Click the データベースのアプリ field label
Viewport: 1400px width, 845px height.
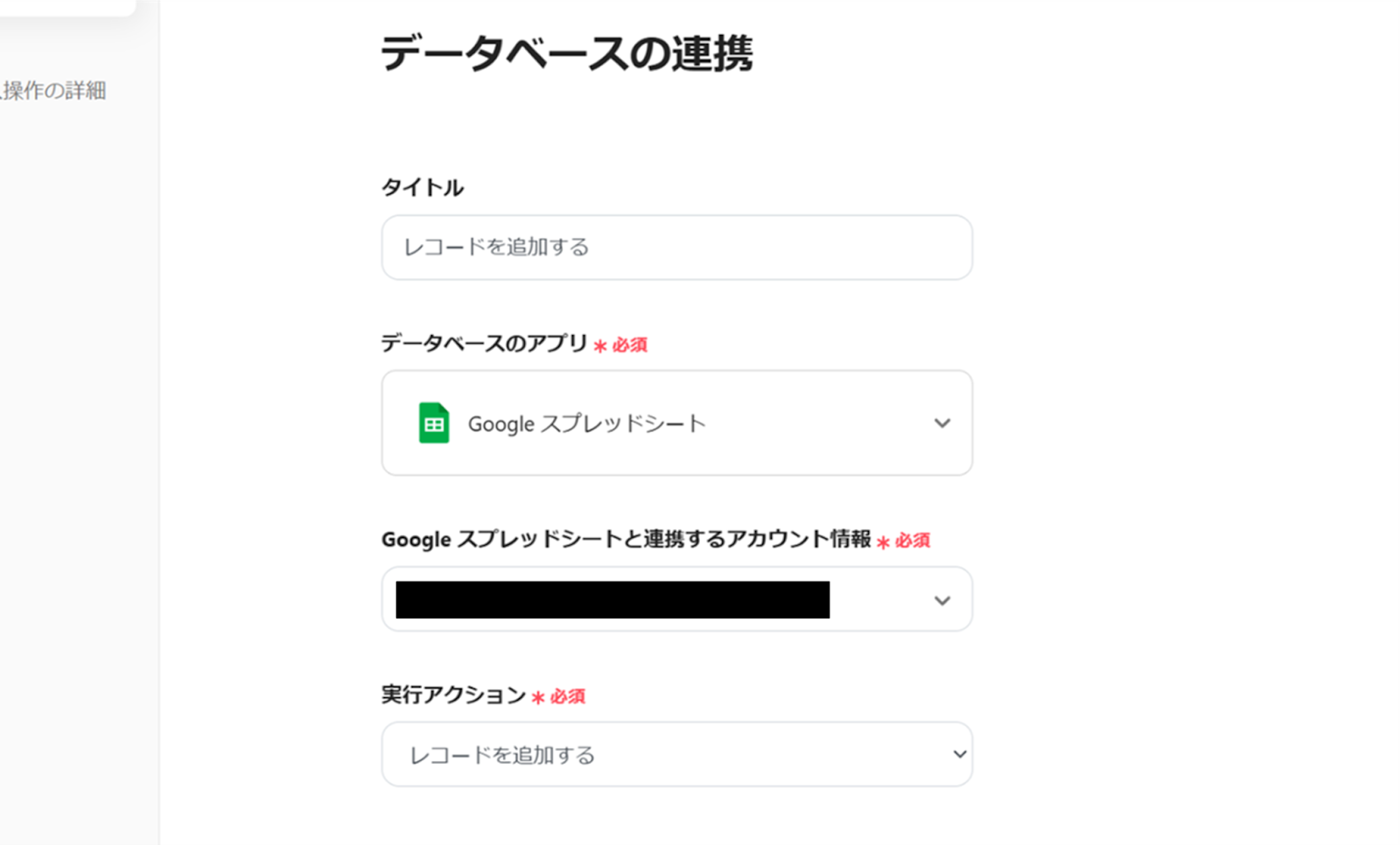[x=484, y=344]
